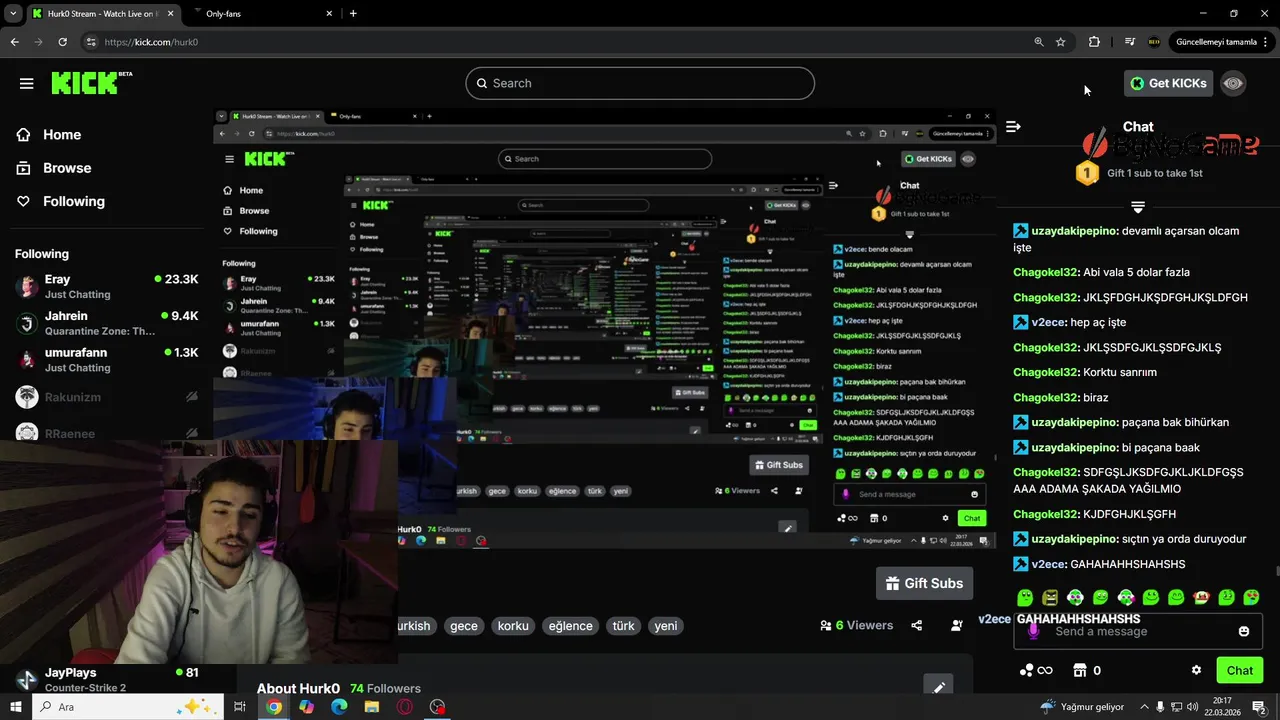The height and width of the screenshot is (720, 1280).
Task: Click the share icon beside the viewer count
Action: [x=917, y=626]
